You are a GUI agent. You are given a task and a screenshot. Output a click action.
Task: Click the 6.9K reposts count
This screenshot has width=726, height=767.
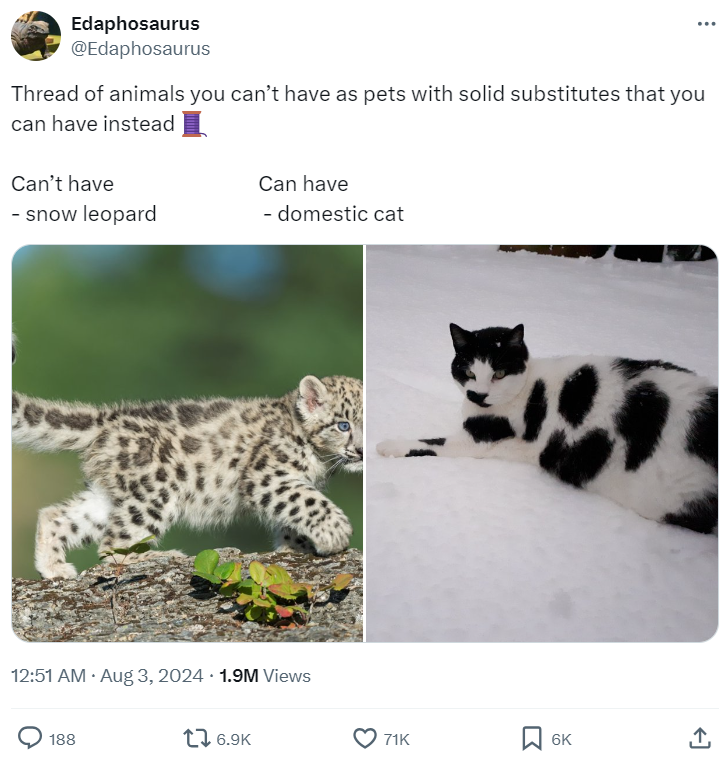click(x=233, y=739)
